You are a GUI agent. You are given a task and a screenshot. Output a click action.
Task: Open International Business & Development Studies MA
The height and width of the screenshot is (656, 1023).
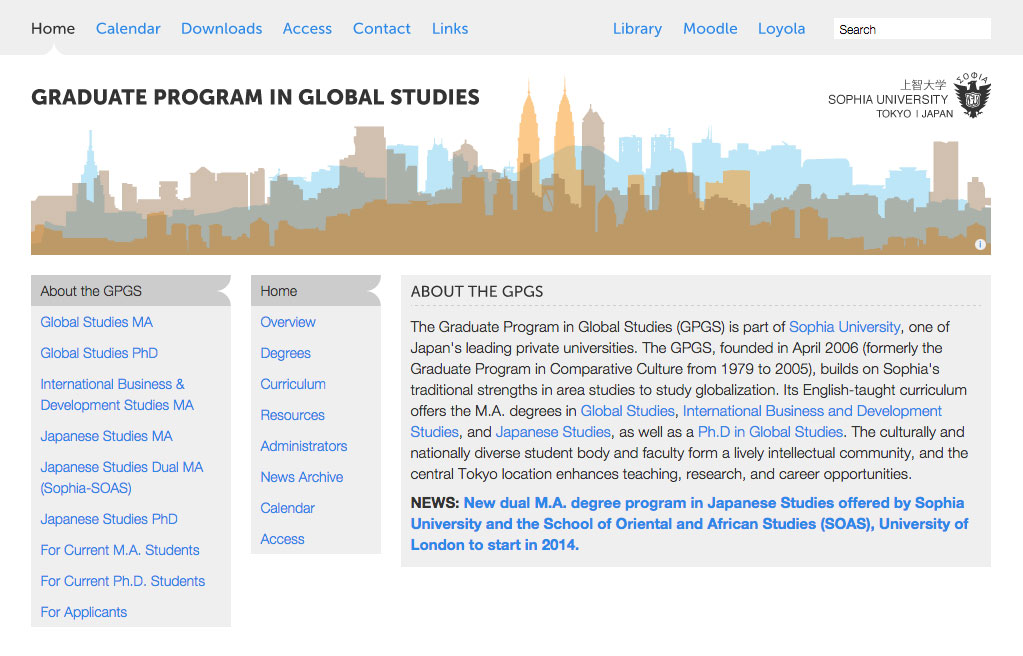coord(117,394)
